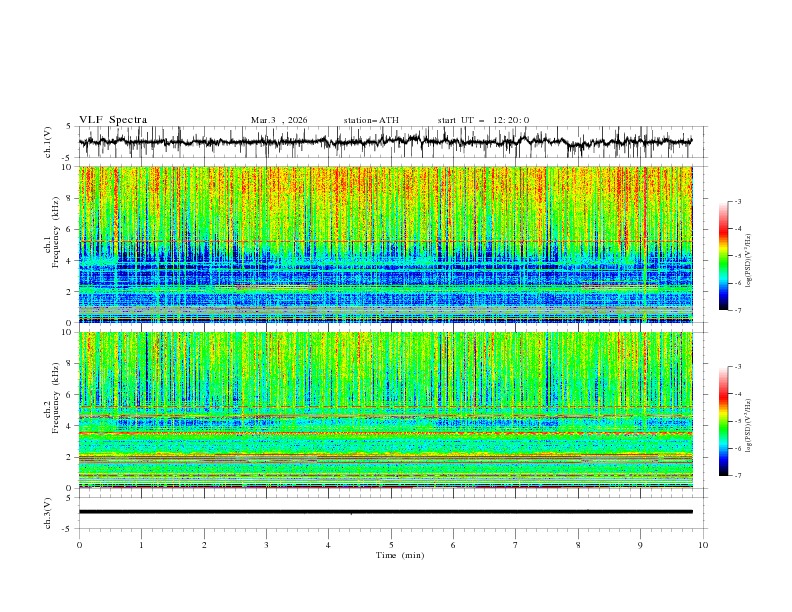Click time axis tick label '4'
This screenshot has height=612, width=792.
(x=328, y=545)
